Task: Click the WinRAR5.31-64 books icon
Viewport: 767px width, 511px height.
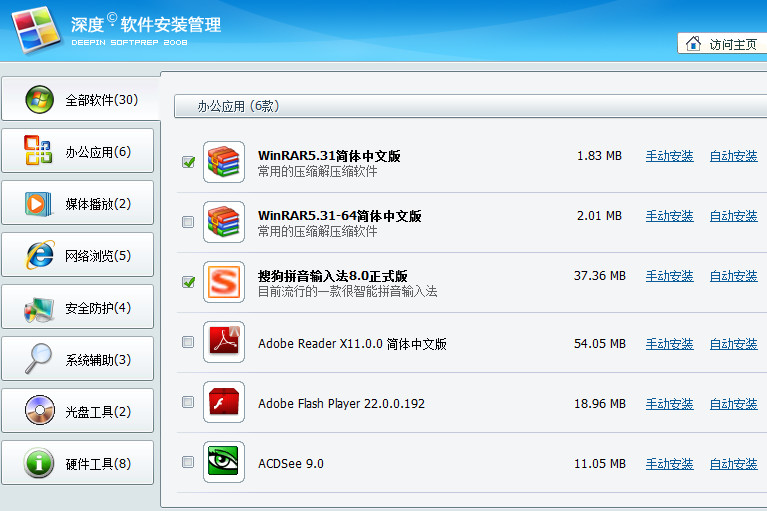Action: [x=224, y=222]
